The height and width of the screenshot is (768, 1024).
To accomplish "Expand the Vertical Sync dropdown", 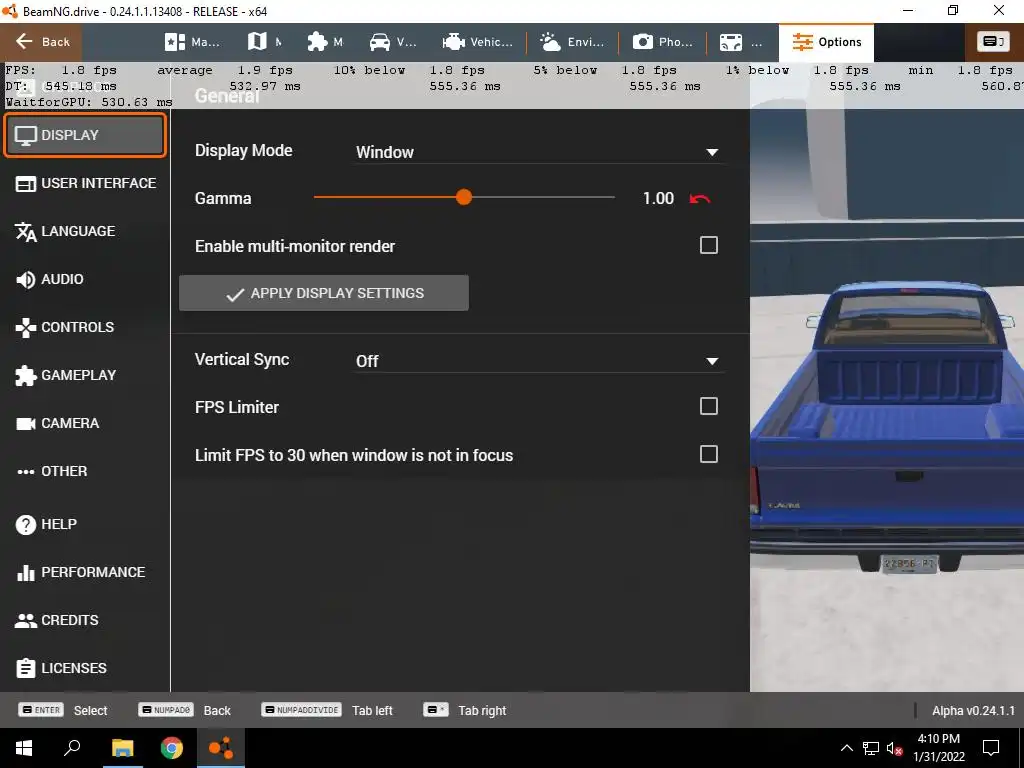I will click(x=539, y=361).
